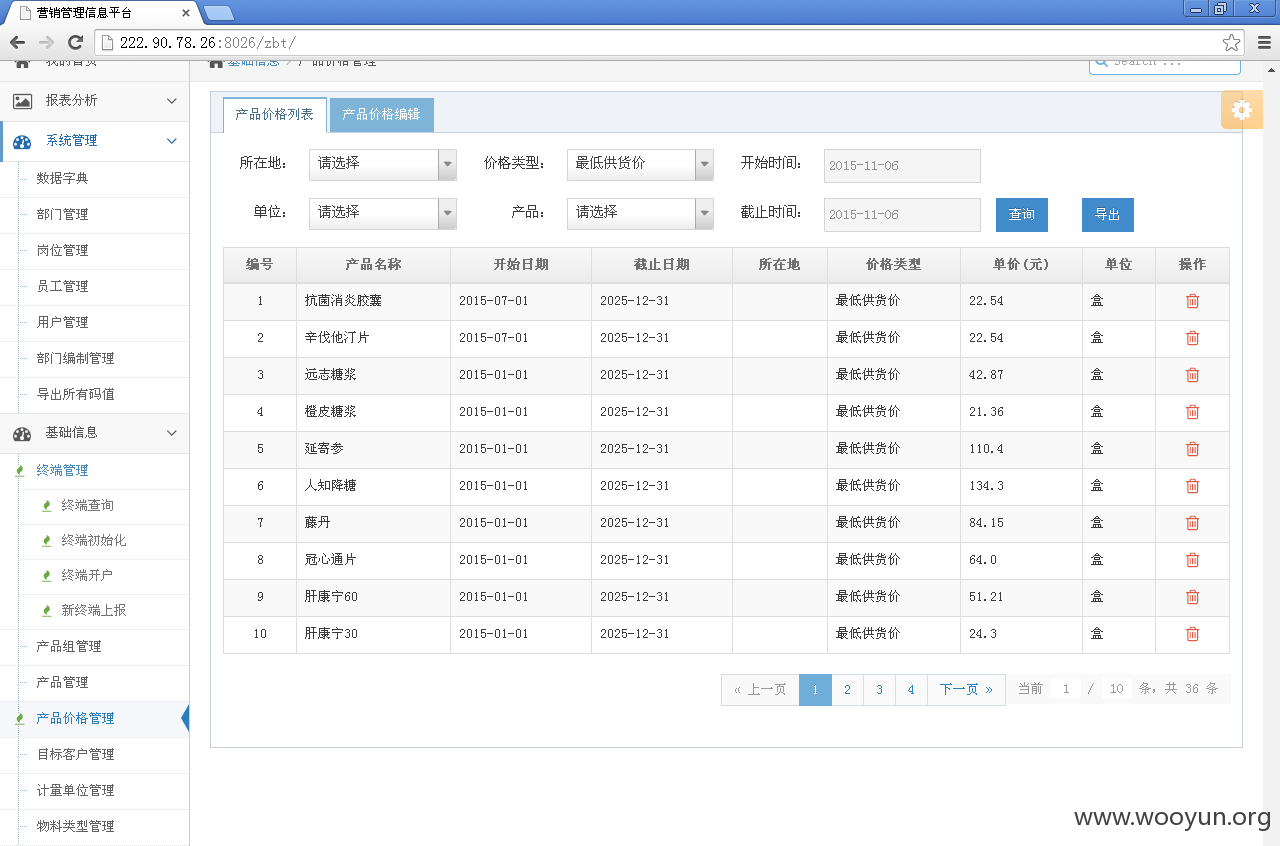Open 产品管理 menu item
Viewport: 1280px width, 846px height.
(62, 682)
